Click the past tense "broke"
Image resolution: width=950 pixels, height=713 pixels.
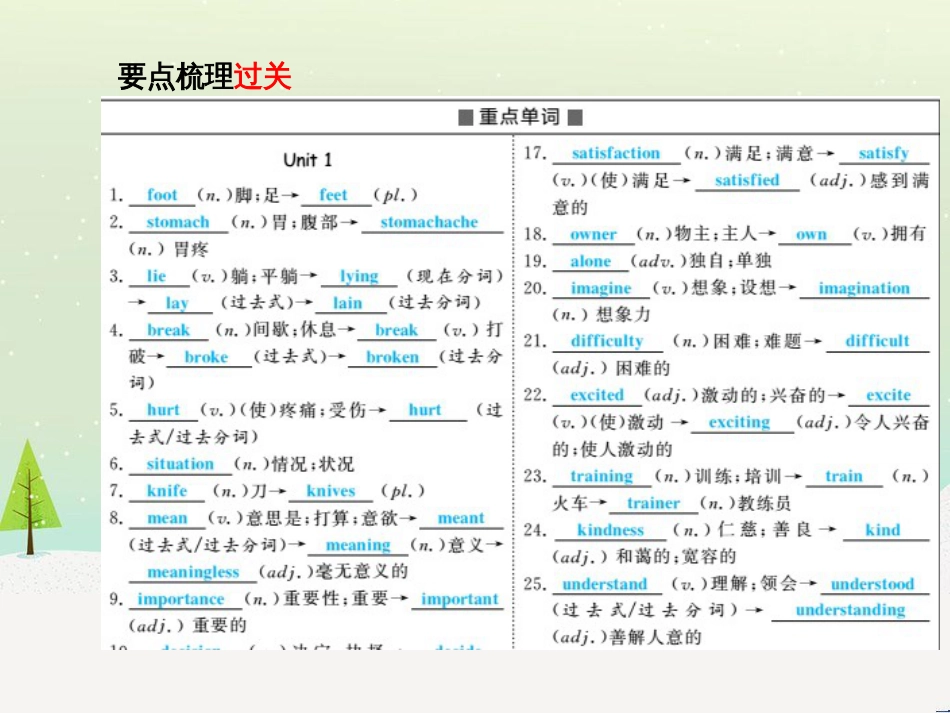tap(208, 357)
